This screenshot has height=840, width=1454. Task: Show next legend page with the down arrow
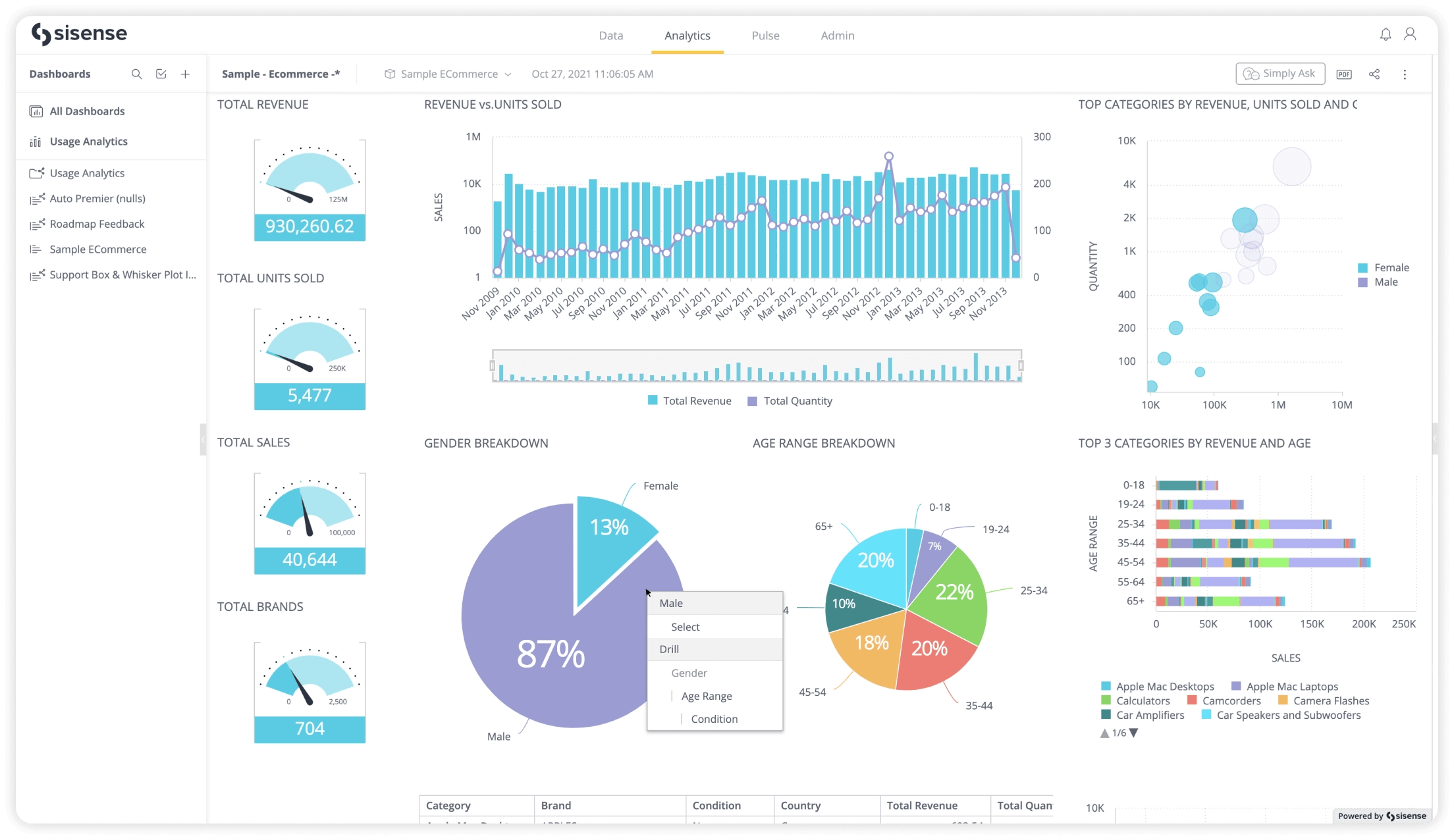[x=1133, y=732]
